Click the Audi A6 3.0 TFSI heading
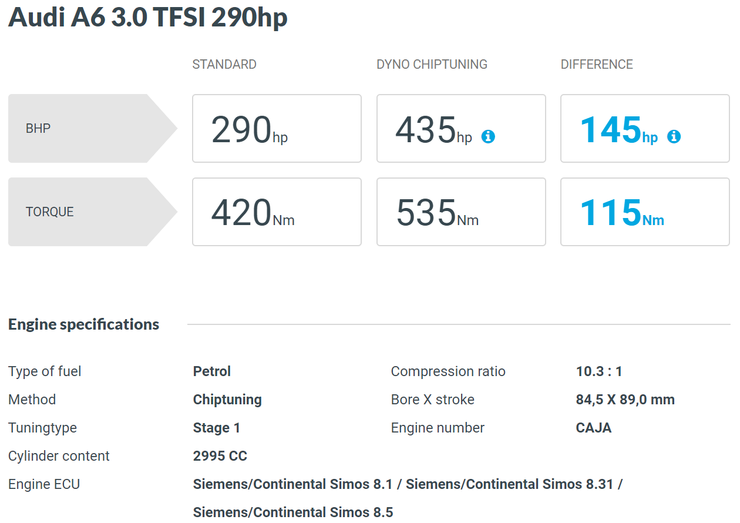Screen dimensions: 740x523 click(x=148, y=17)
